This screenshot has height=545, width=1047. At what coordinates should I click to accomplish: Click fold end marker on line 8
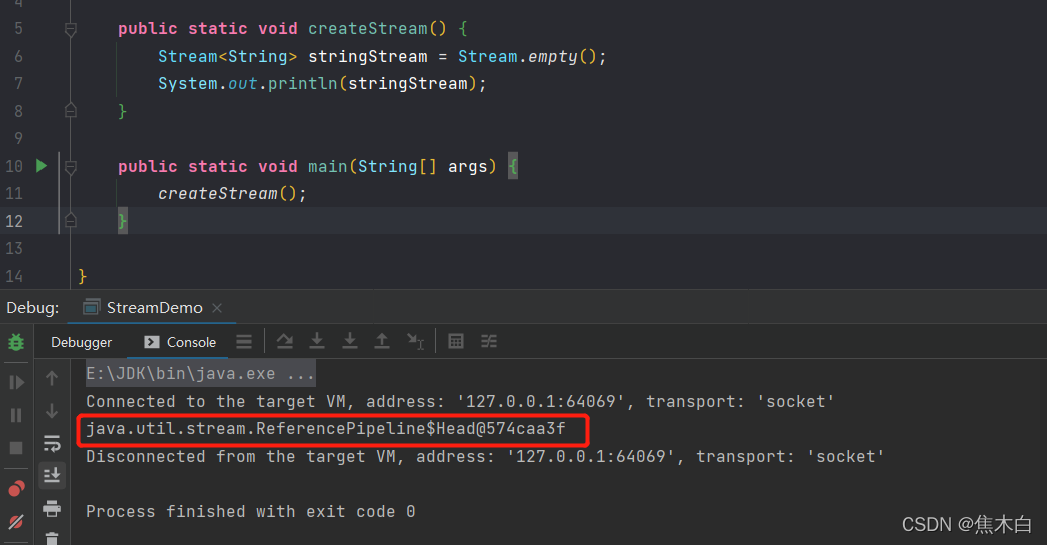click(71, 111)
